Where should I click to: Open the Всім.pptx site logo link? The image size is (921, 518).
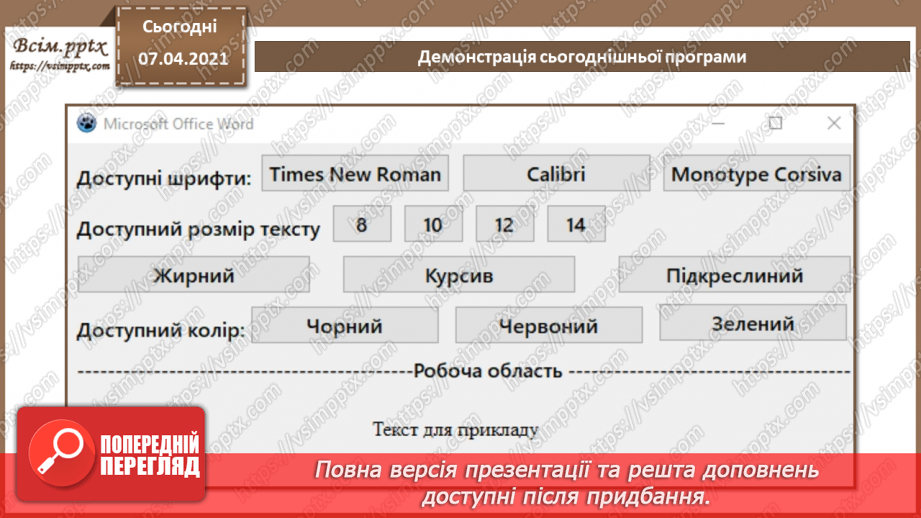click(x=59, y=53)
